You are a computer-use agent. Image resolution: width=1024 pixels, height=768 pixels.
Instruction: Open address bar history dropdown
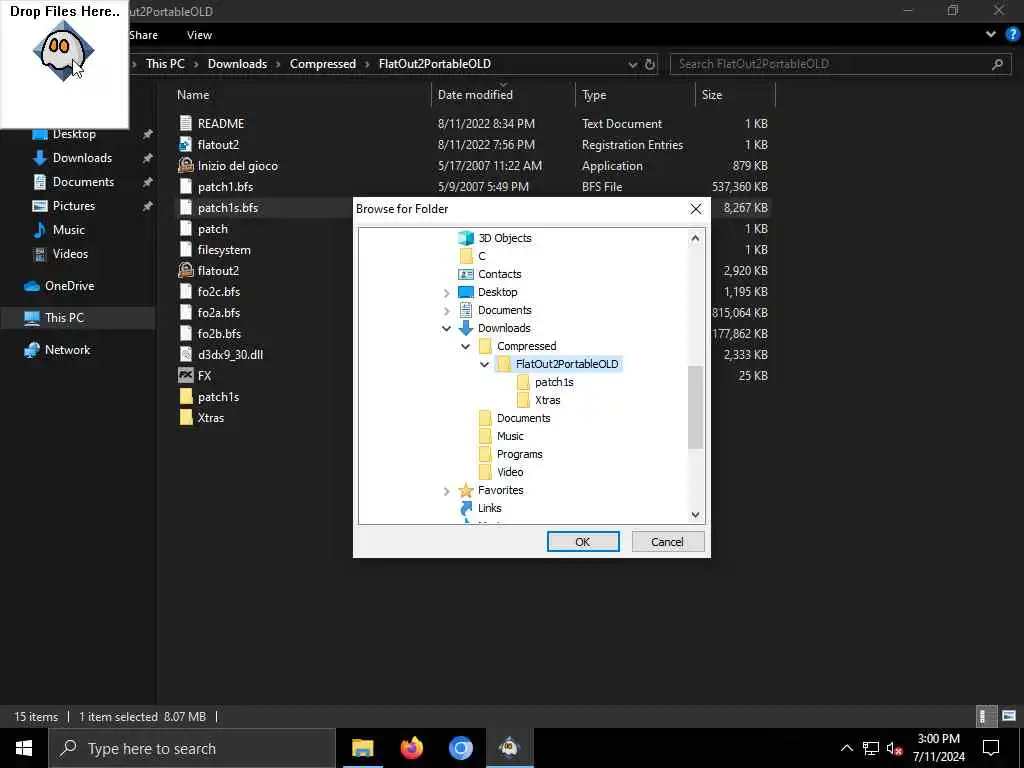632,64
